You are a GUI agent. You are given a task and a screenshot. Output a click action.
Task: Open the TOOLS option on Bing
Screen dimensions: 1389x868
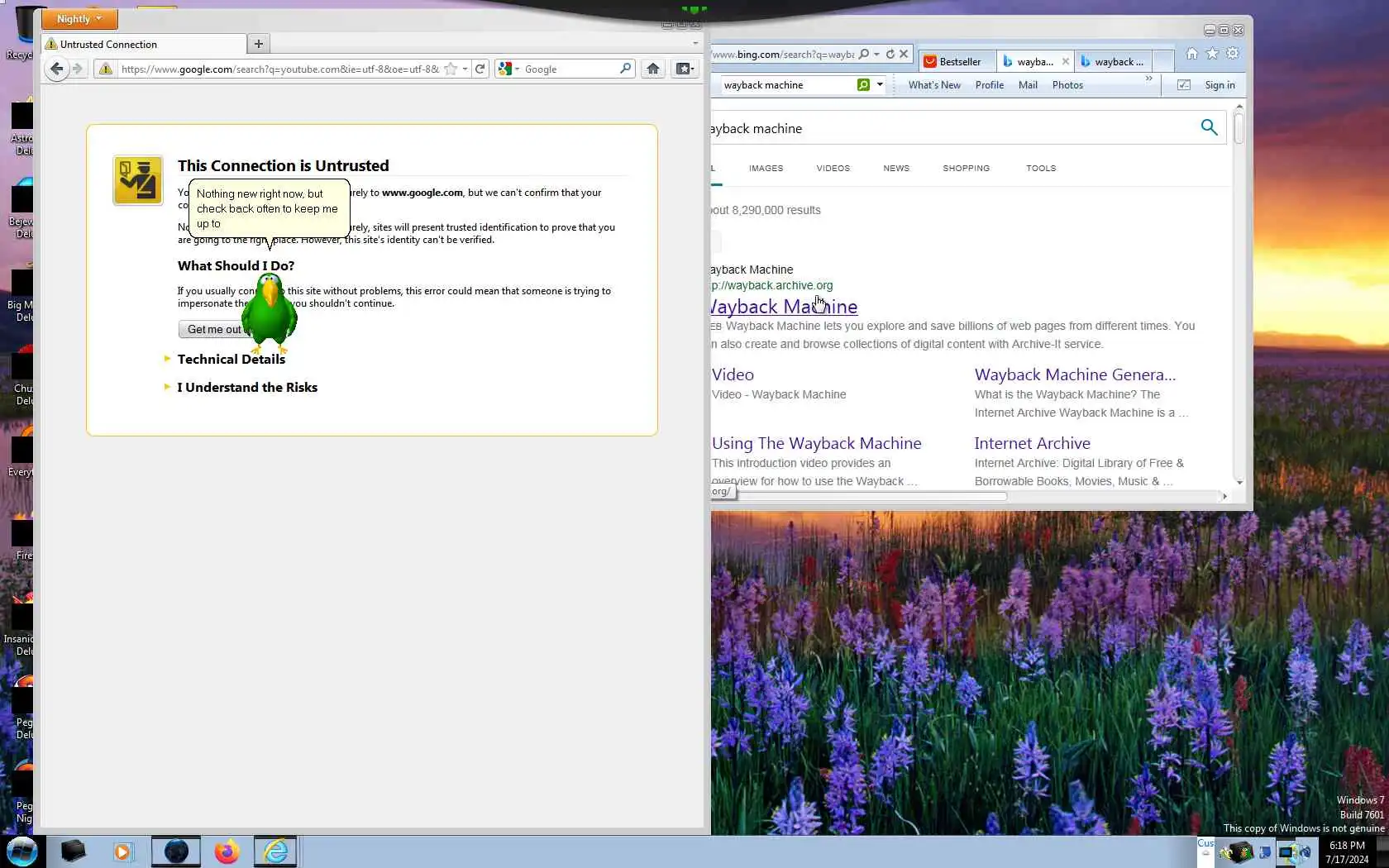(1041, 168)
